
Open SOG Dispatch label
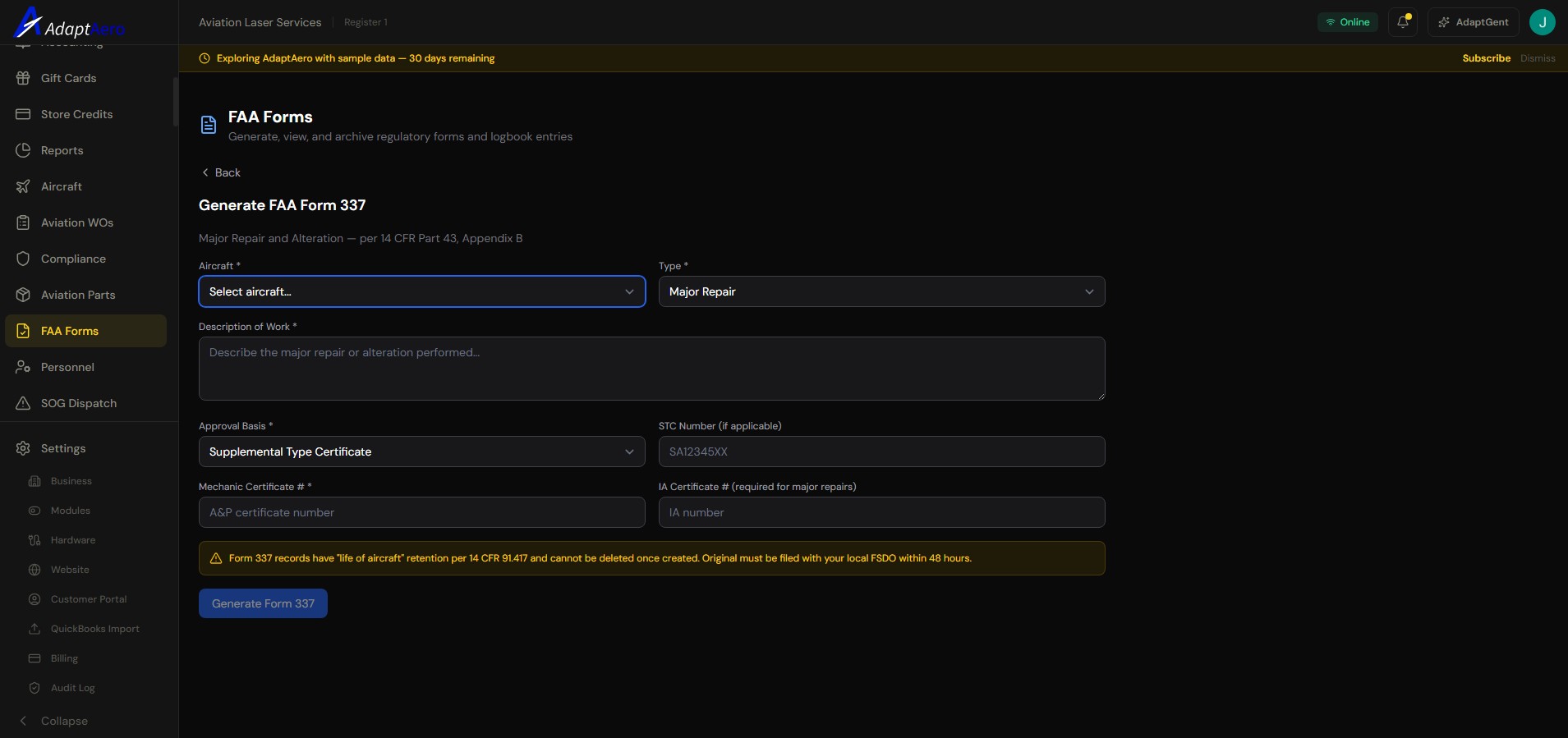coord(79,403)
